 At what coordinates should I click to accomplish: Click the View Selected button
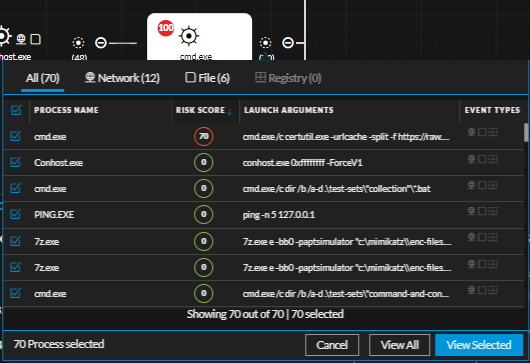479,345
